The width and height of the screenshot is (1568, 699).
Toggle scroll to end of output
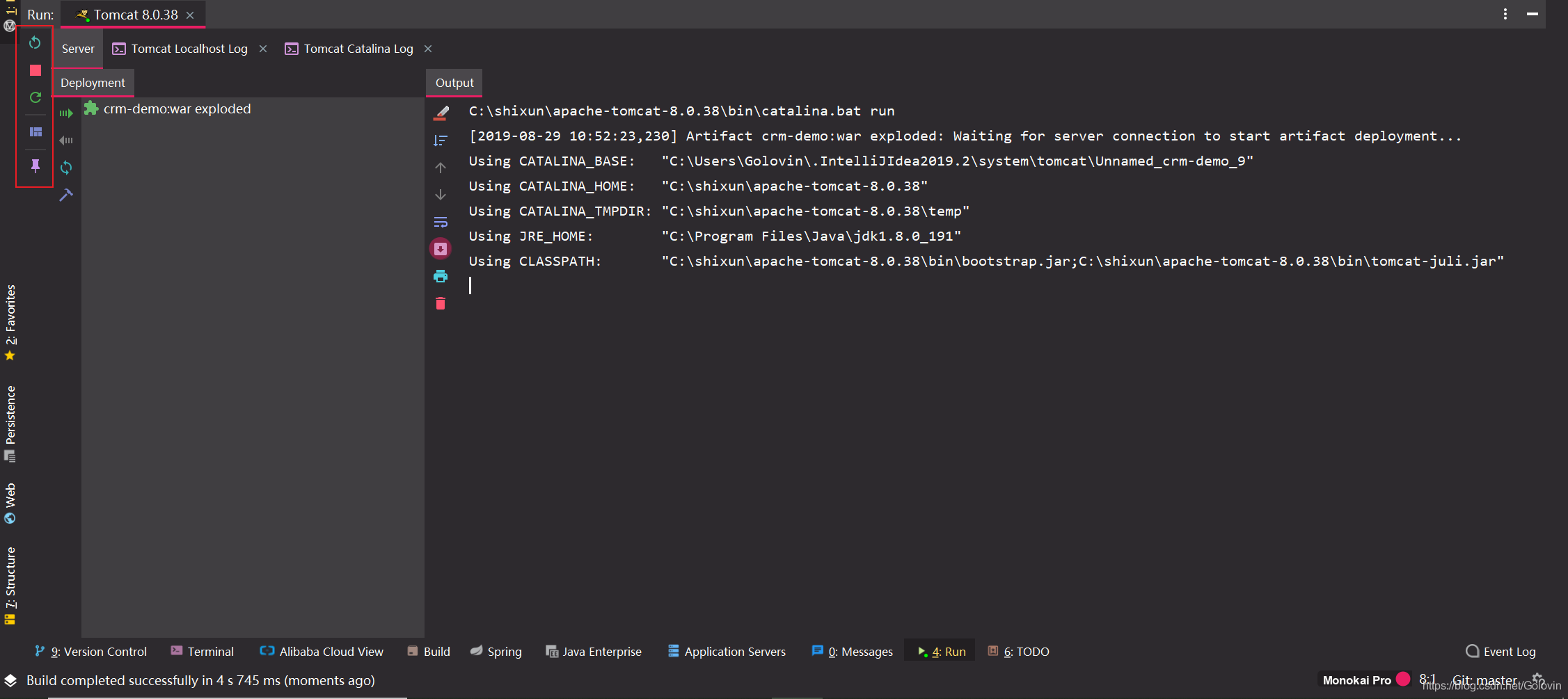(x=441, y=249)
